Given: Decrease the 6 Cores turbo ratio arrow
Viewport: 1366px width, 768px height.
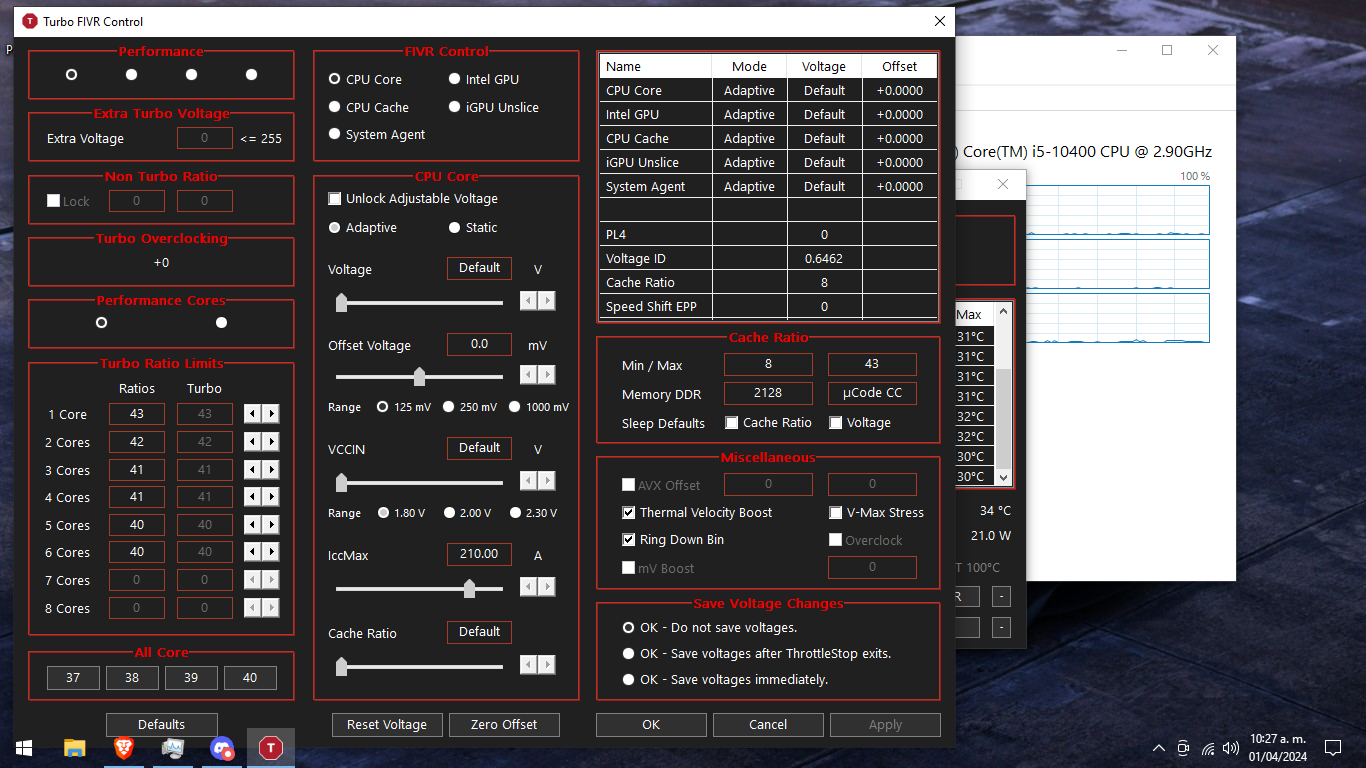Looking at the screenshot, I should click(253, 552).
